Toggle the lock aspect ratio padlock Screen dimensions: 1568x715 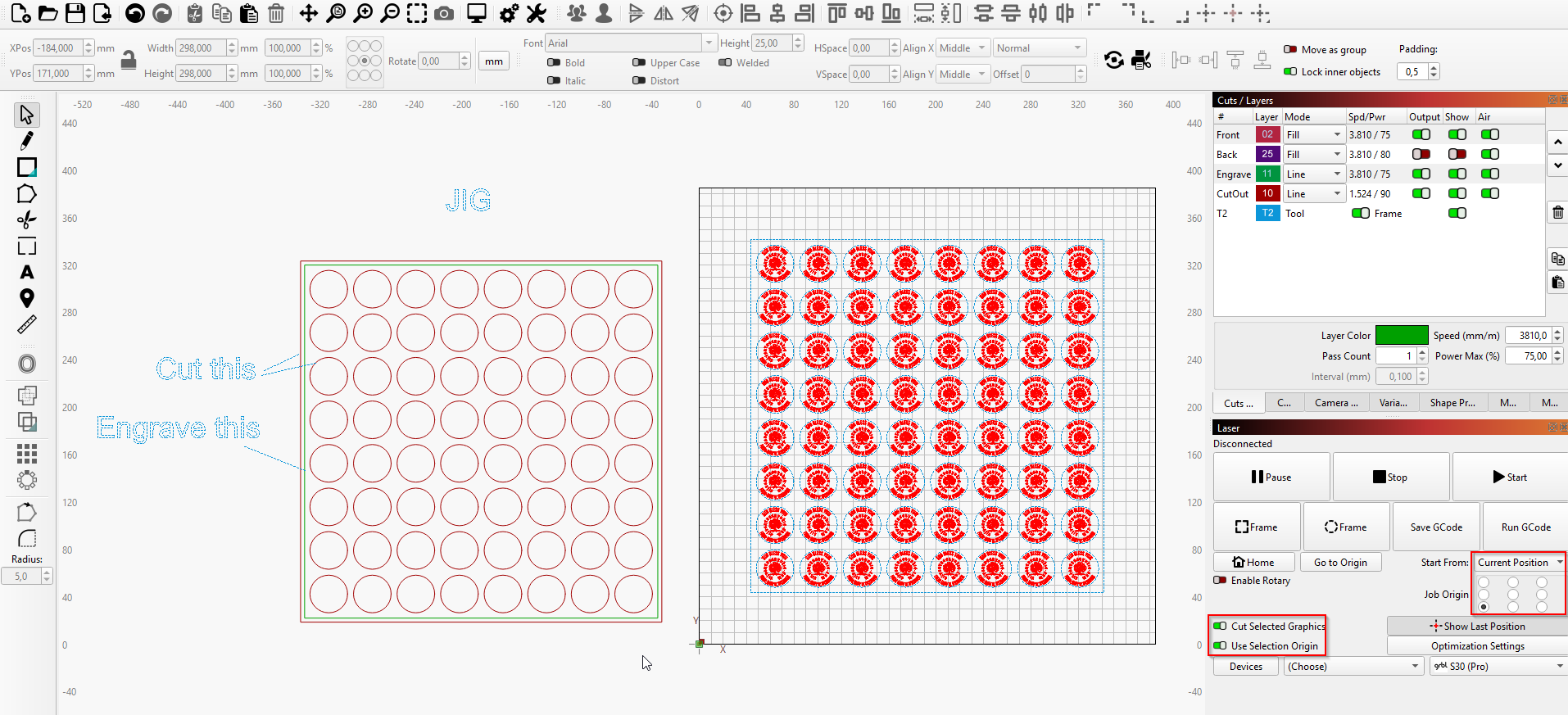pyautogui.click(x=129, y=61)
